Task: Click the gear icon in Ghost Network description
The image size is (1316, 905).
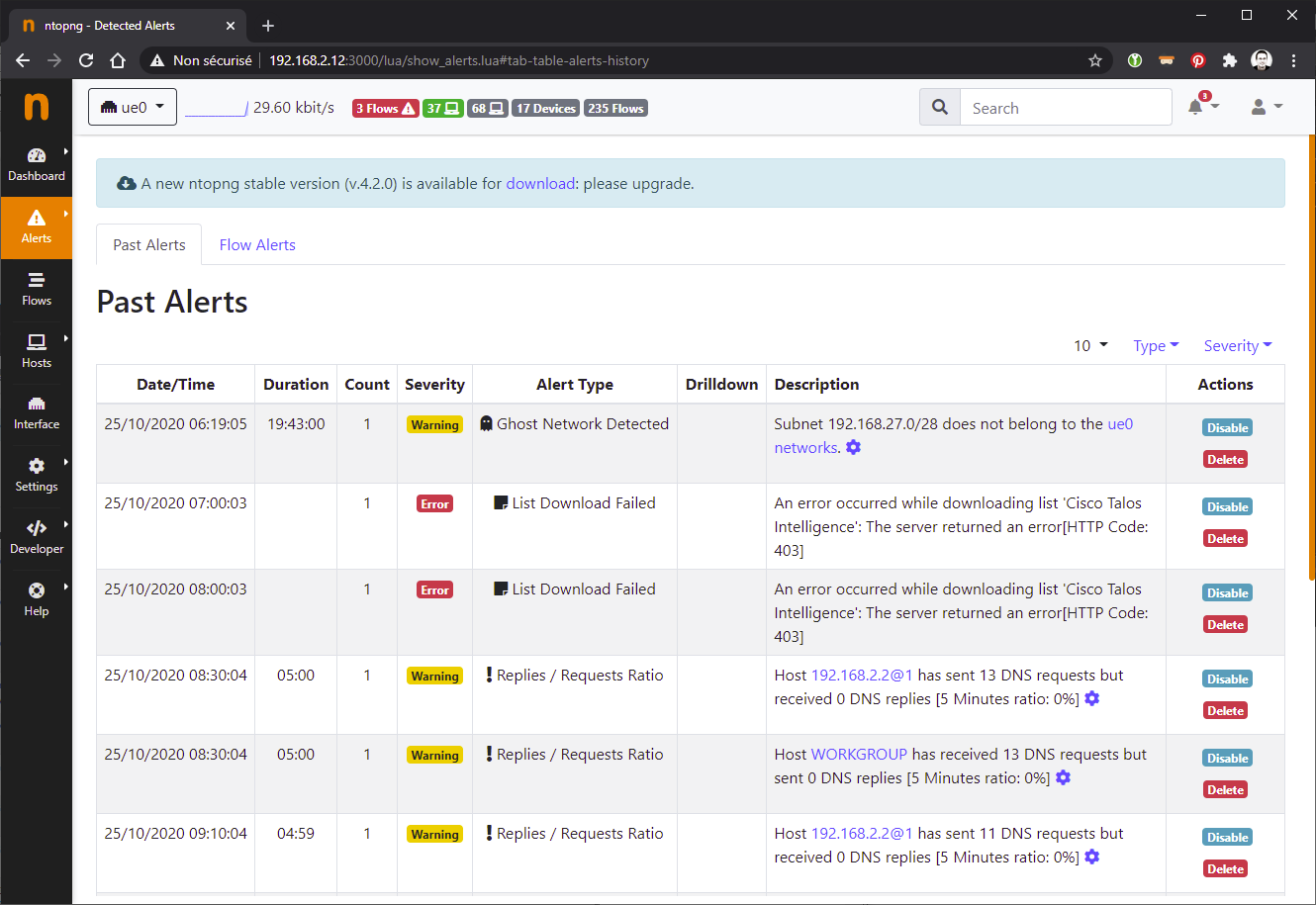Action: pyautogui.click(x=853, y=448)
